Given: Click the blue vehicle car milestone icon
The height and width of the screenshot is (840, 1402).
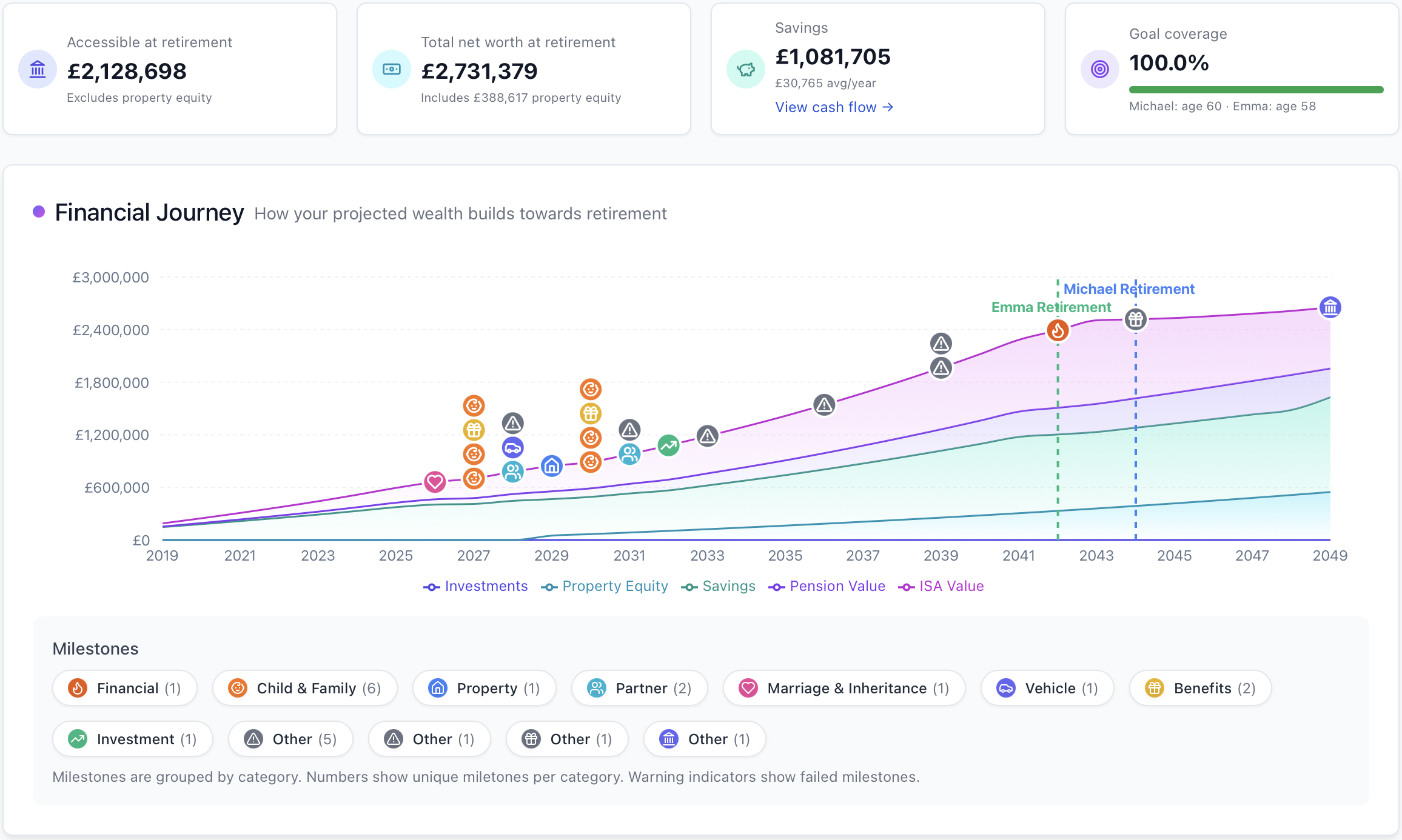Looking at the screenshot, I should click(513, 448).
